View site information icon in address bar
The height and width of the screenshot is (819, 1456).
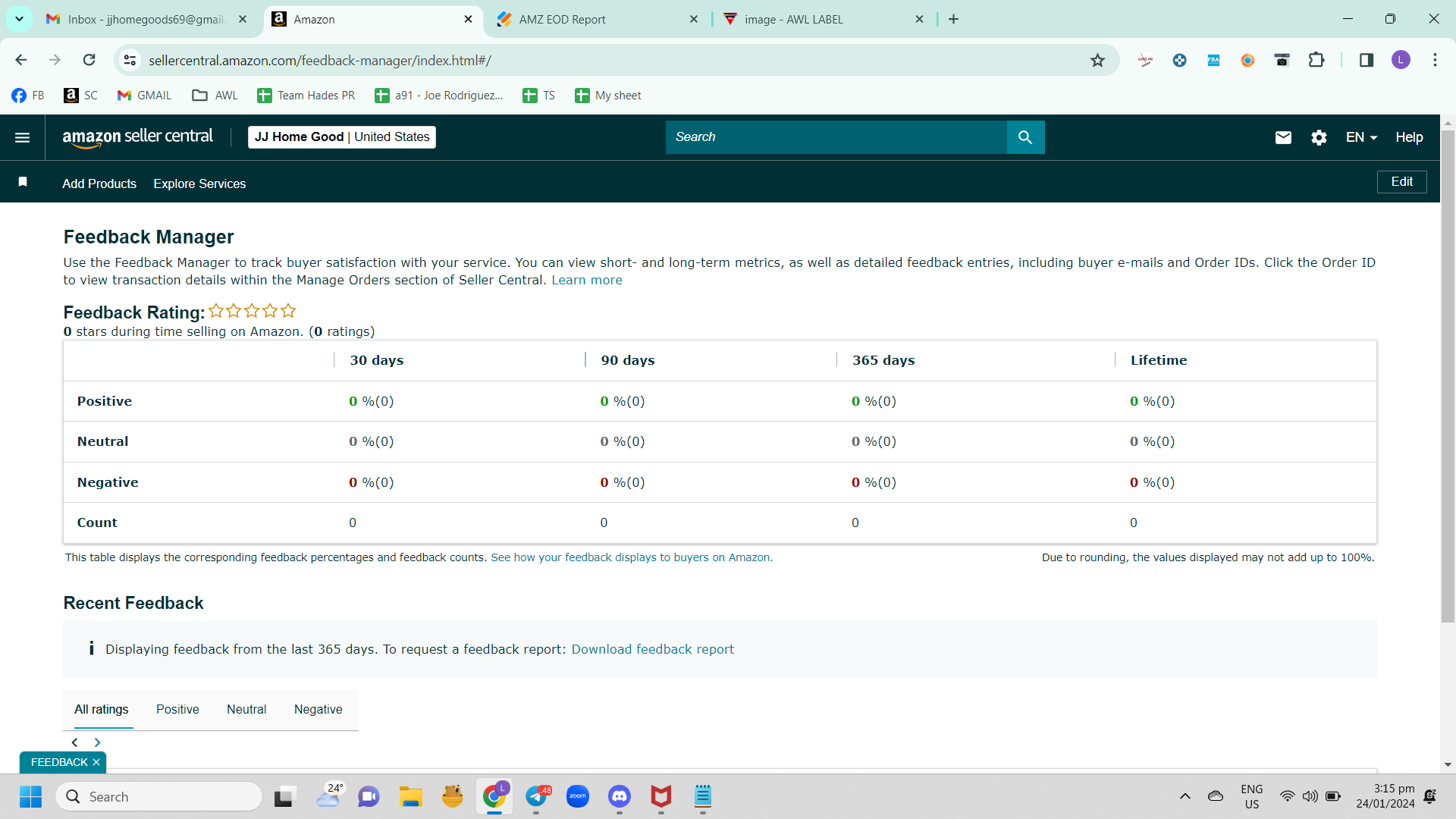(x=130, y=60)
